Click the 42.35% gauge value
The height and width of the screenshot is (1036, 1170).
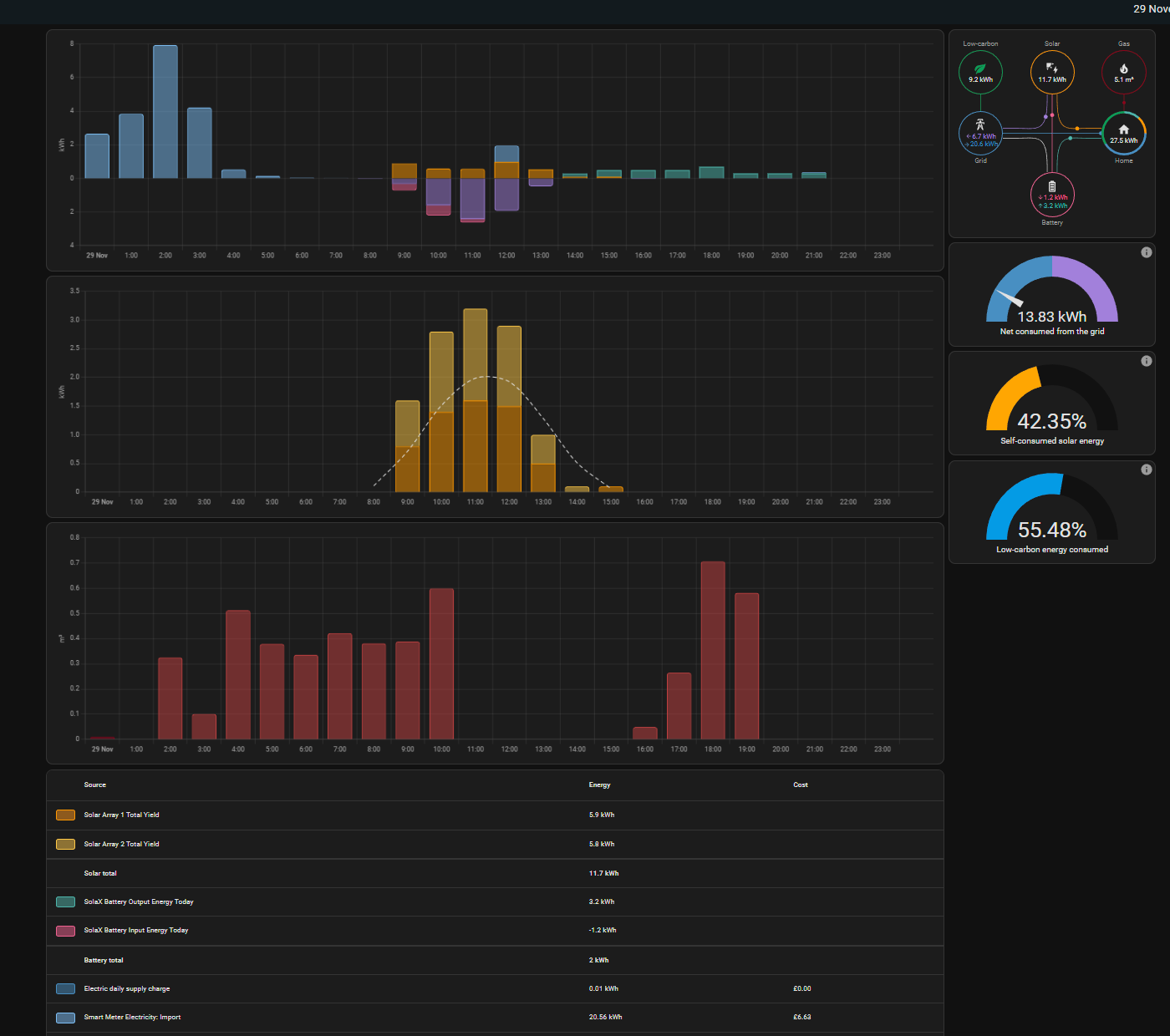tap(1052, 421)
